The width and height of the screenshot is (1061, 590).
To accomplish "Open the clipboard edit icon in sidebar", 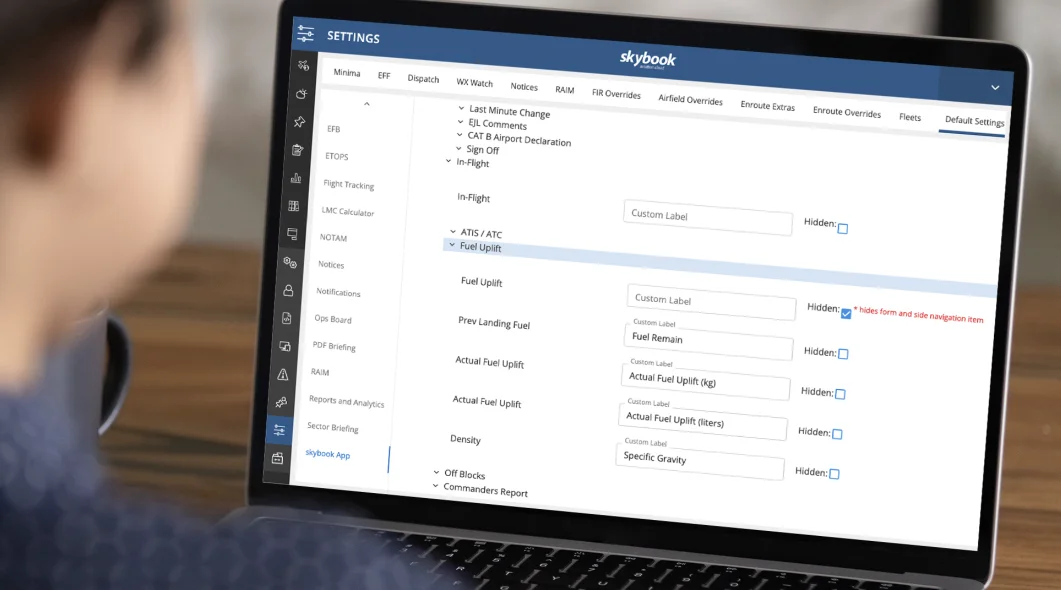I will 297,150.
